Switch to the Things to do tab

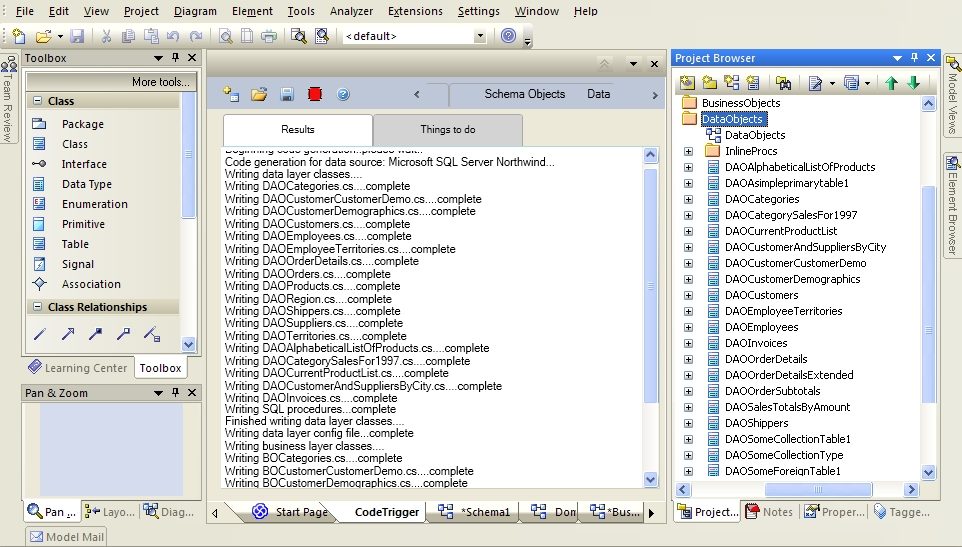[447, 129]
